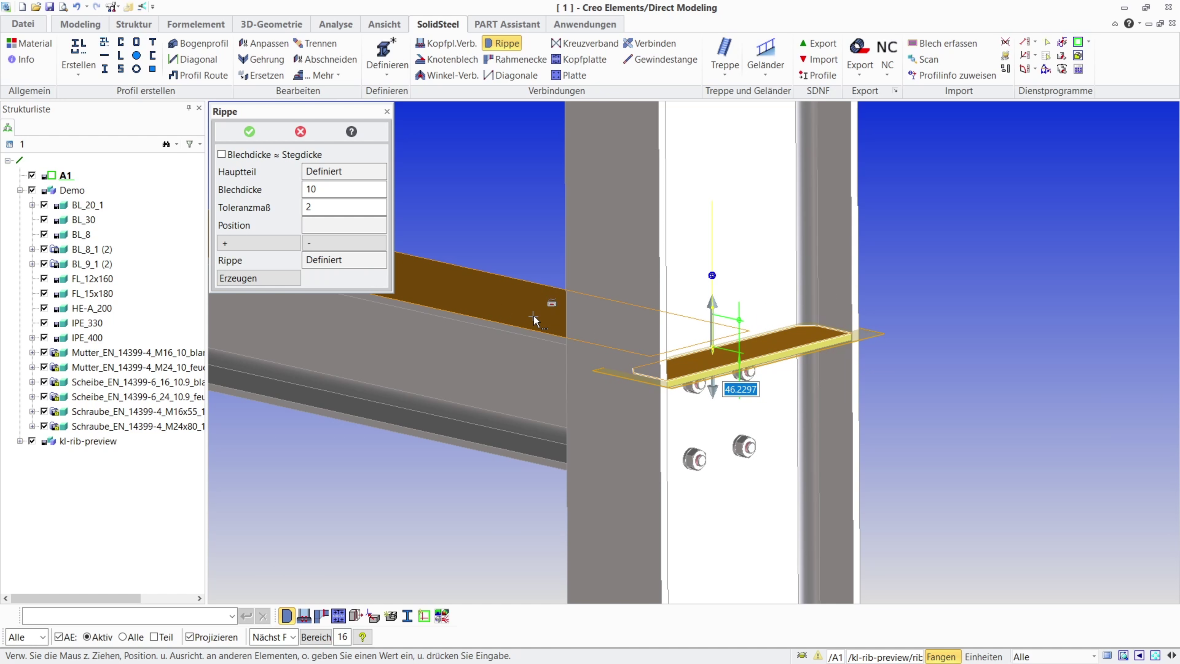Select Diagonale connection tool

pos(511,75)
